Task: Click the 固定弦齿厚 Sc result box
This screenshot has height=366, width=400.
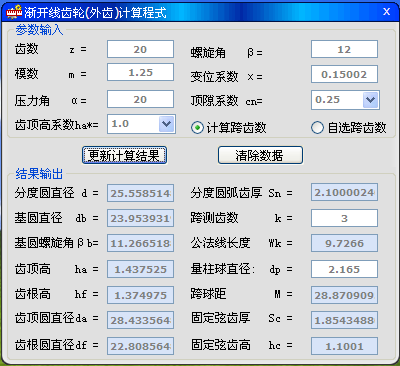Action: click(x=344, y=320)
